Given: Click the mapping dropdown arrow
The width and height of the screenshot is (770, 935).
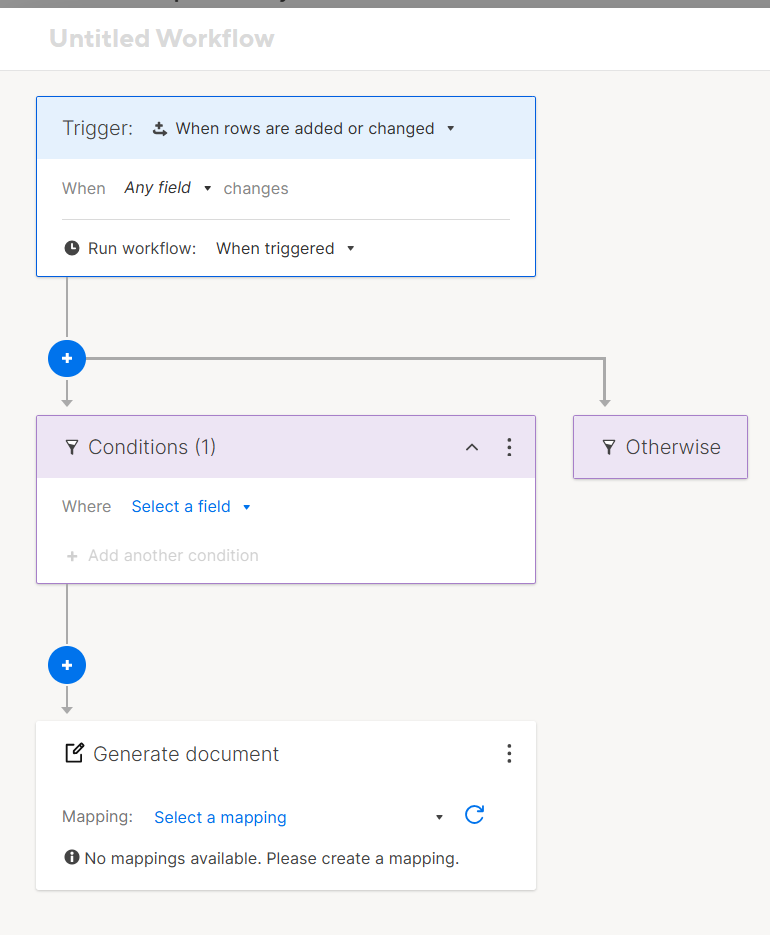Looking at the screenshot, I should 439,818.
